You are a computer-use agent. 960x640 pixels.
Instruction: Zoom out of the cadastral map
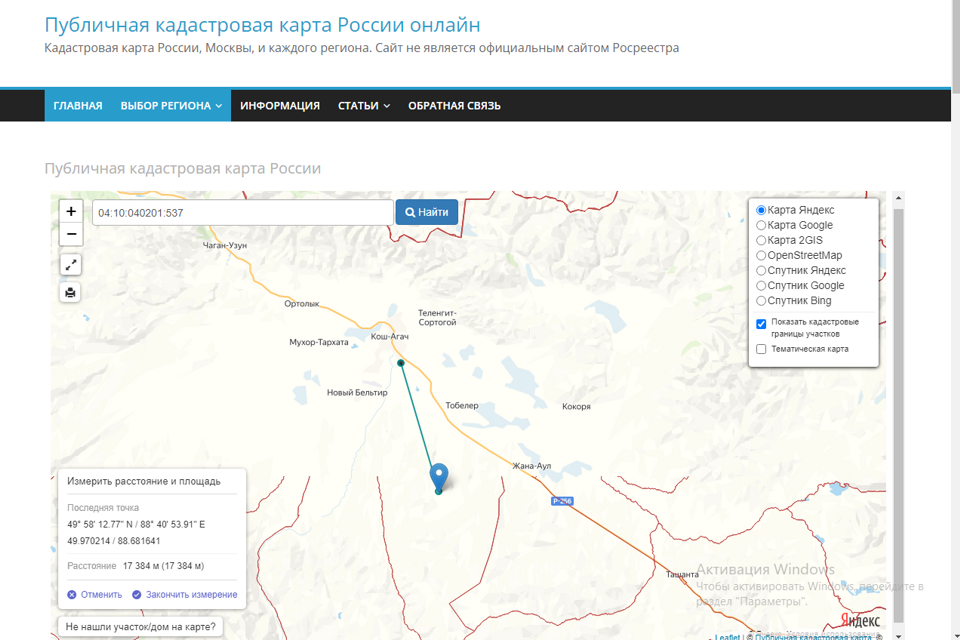(x=71, y=235)
